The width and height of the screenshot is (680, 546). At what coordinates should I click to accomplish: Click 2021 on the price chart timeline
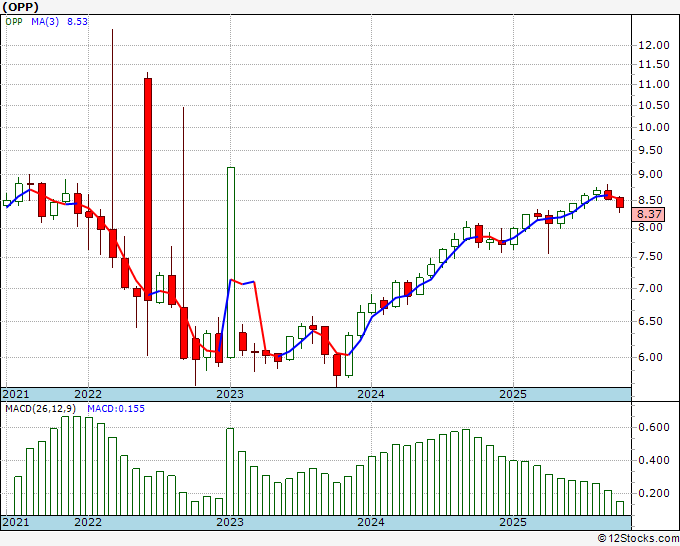coord(16,394)
